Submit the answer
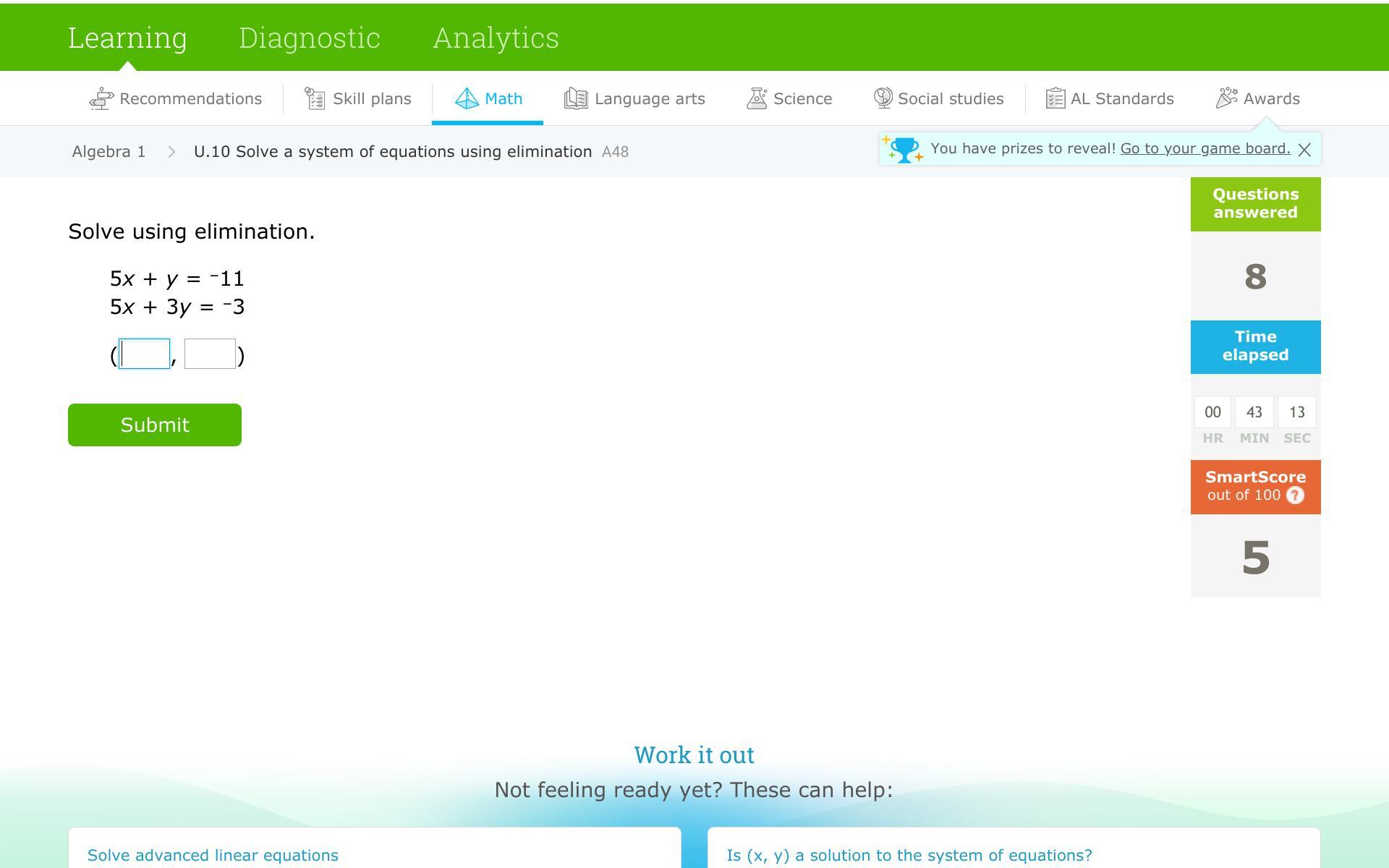1389x868 pixels. click(x=155, y=425)
